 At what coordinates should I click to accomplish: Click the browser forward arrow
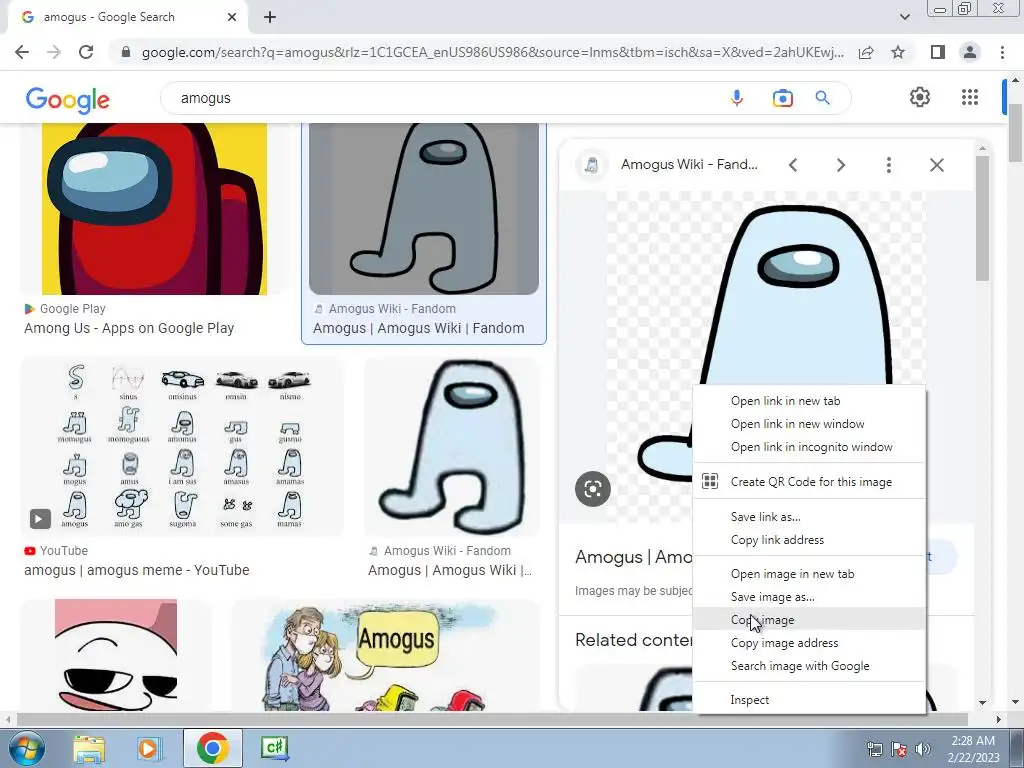(x=54, y=52)
